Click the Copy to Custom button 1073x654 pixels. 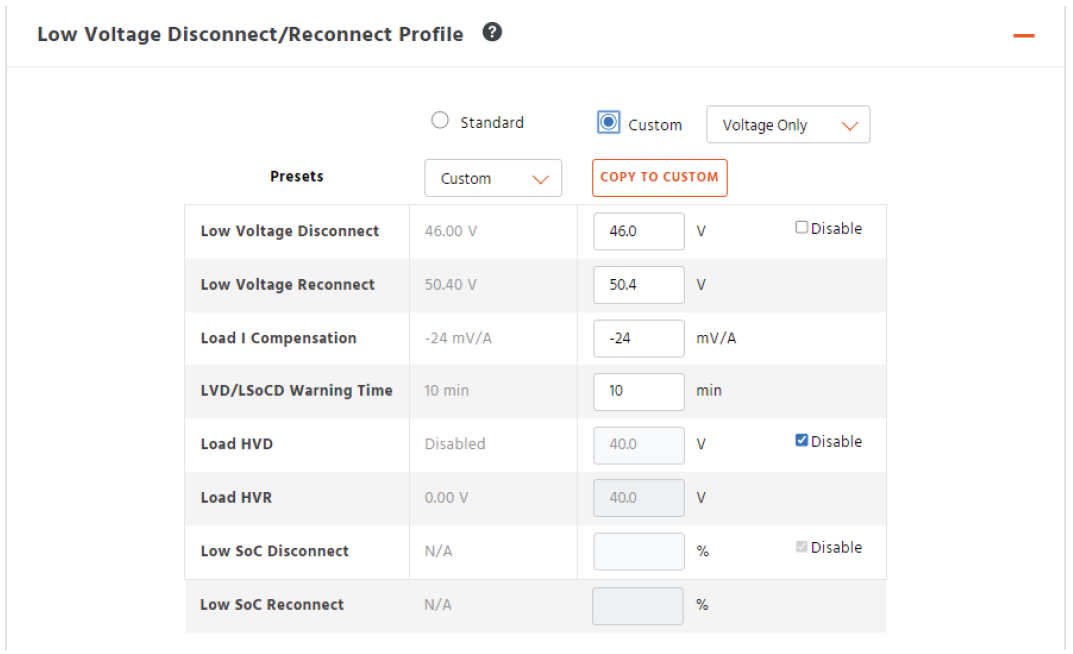pos(659,177)
